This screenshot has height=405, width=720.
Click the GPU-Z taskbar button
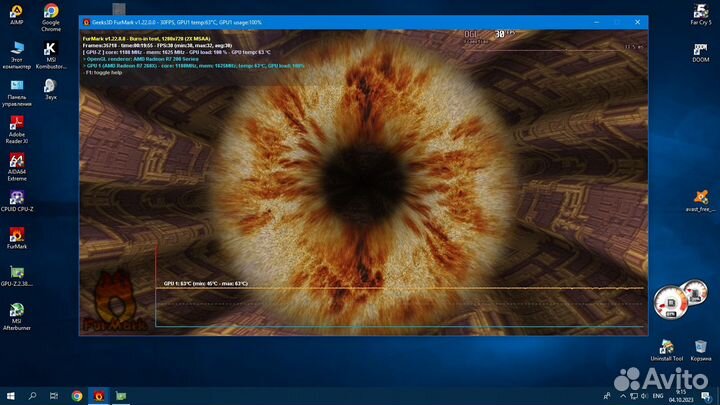coord(121,395)
